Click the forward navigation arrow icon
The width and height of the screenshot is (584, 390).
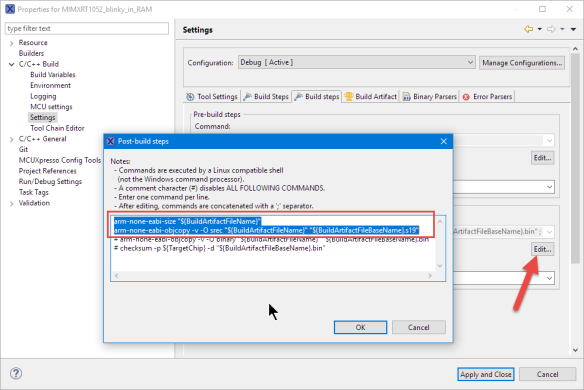pyautogui.click(x=551, y=29)
